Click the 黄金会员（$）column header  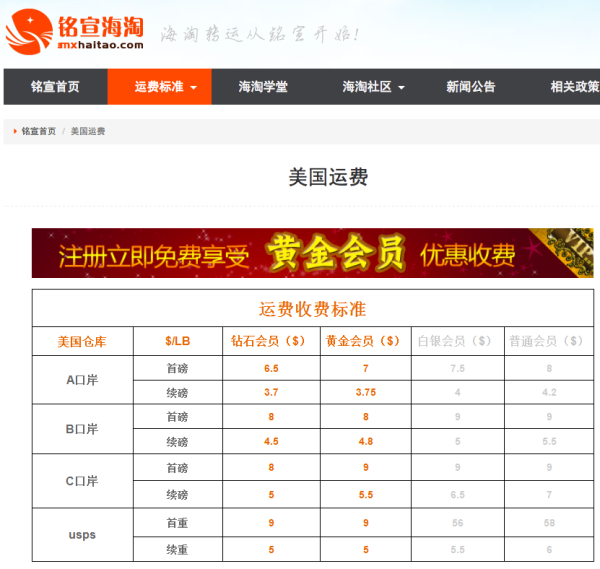365,341
